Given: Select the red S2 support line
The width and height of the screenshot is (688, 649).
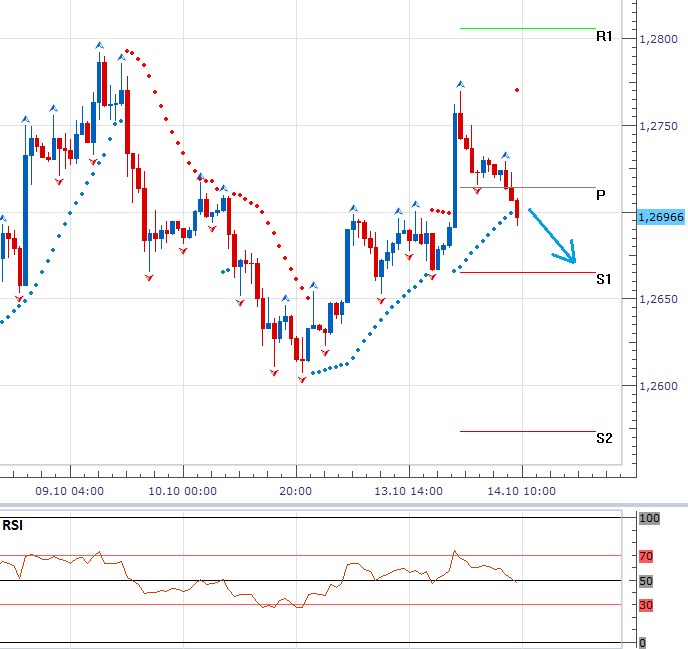Looking at the screenshot, I should tap(527, 431).
